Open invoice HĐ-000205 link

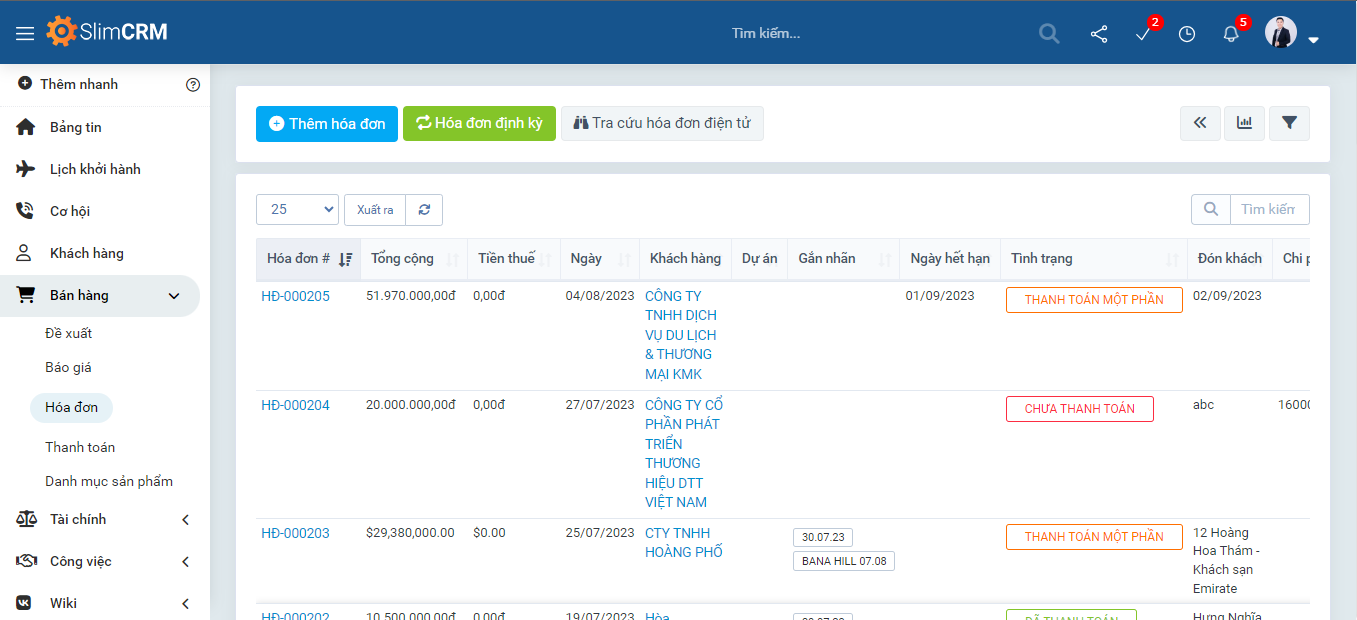click(295, 296)
